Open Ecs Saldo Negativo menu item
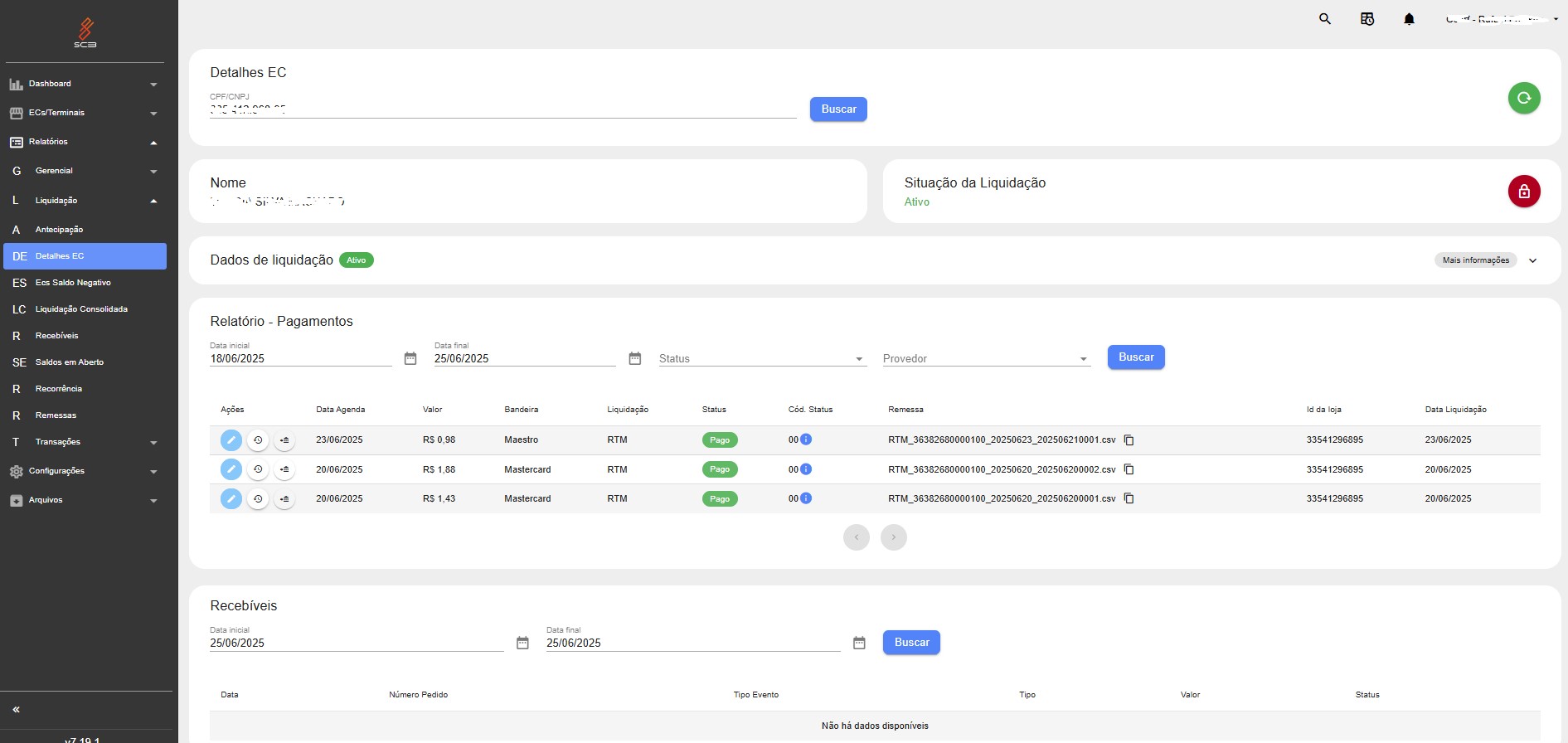 pyautogui.click(x=73, y=283)
